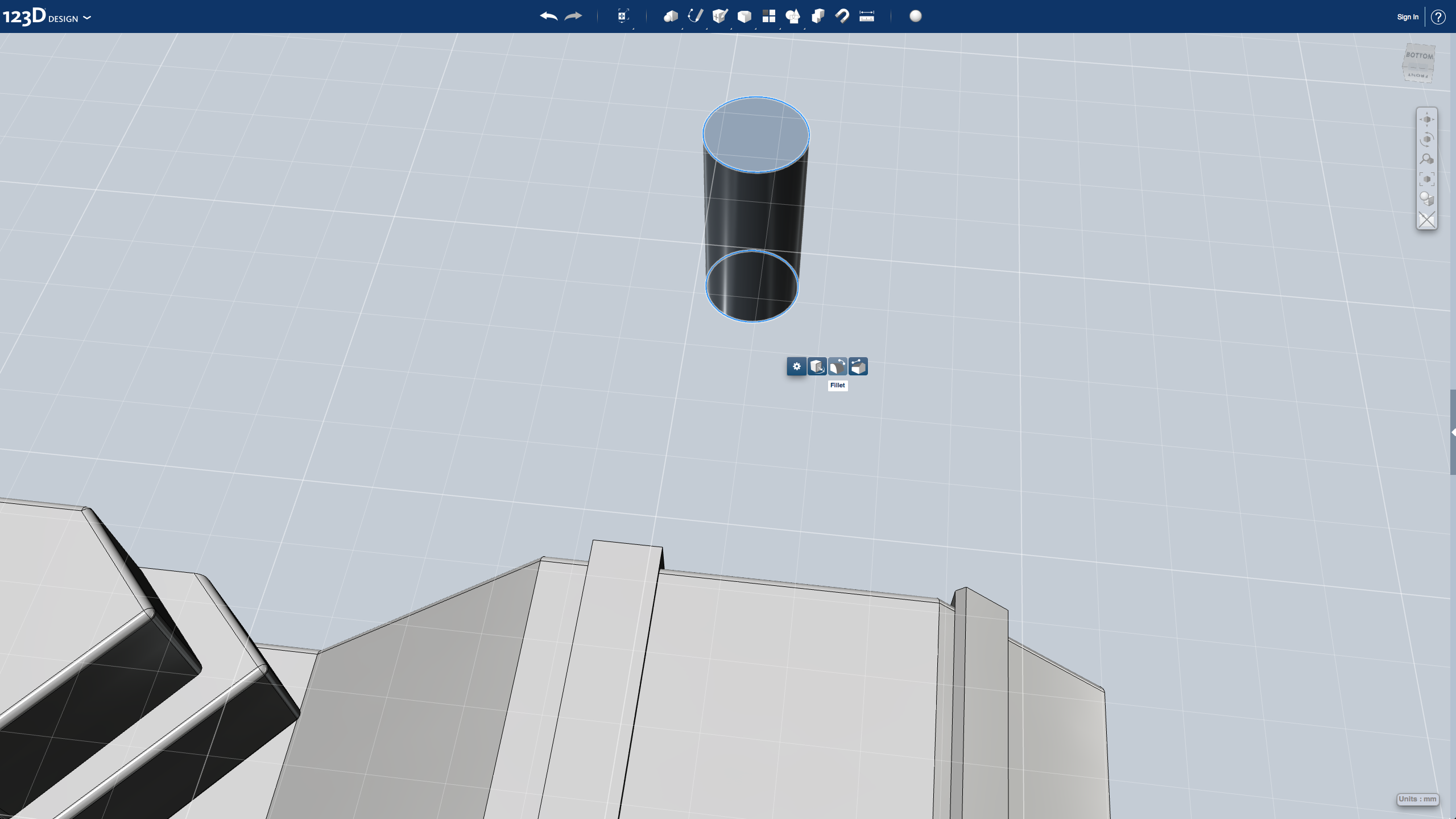Open the Help button in the top right
This screenshot has width=1456, height=819.
coord(1439,16)
